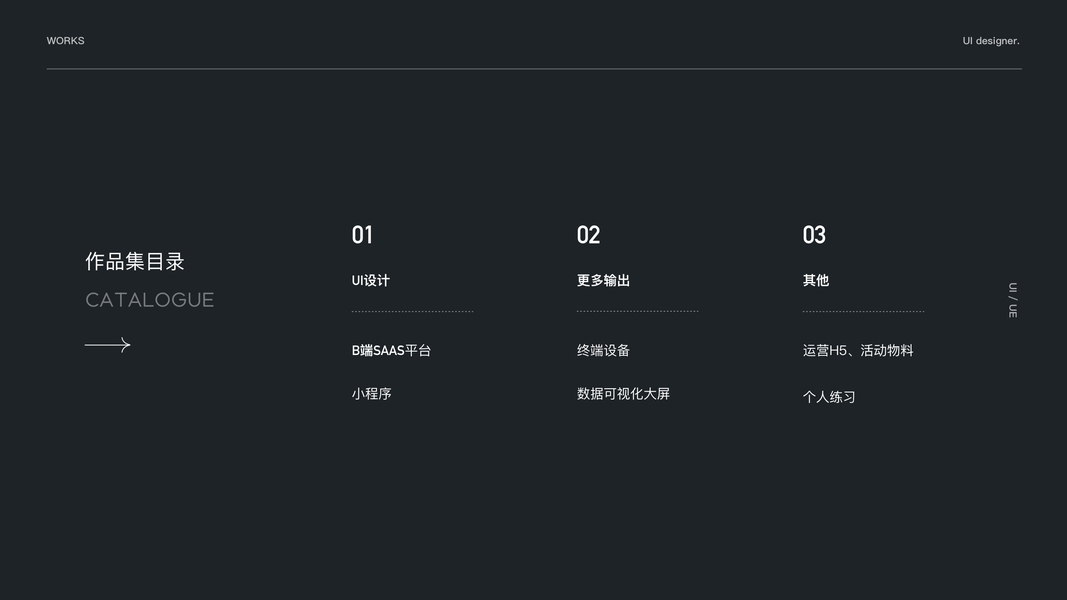
Task: Choose 个人练习 item
Action: 828,397
